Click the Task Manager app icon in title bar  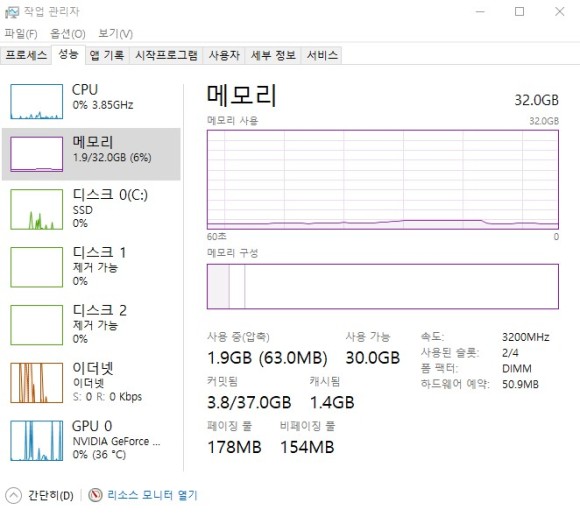(x=11, y=12)
